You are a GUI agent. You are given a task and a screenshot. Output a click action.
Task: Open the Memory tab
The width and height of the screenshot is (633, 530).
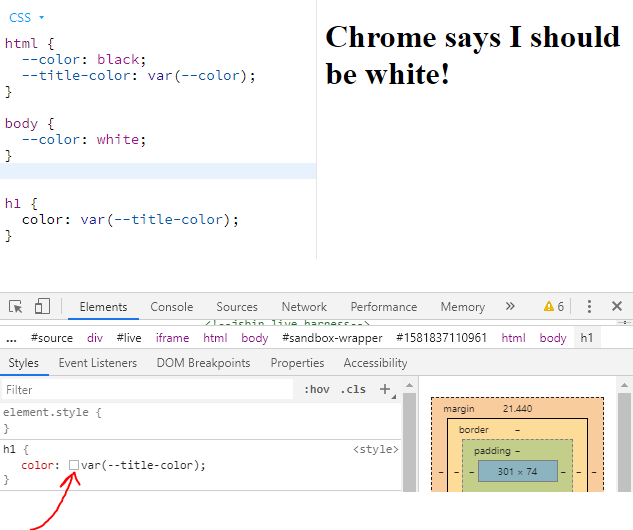pyautogui.click(x=463, y=307)
